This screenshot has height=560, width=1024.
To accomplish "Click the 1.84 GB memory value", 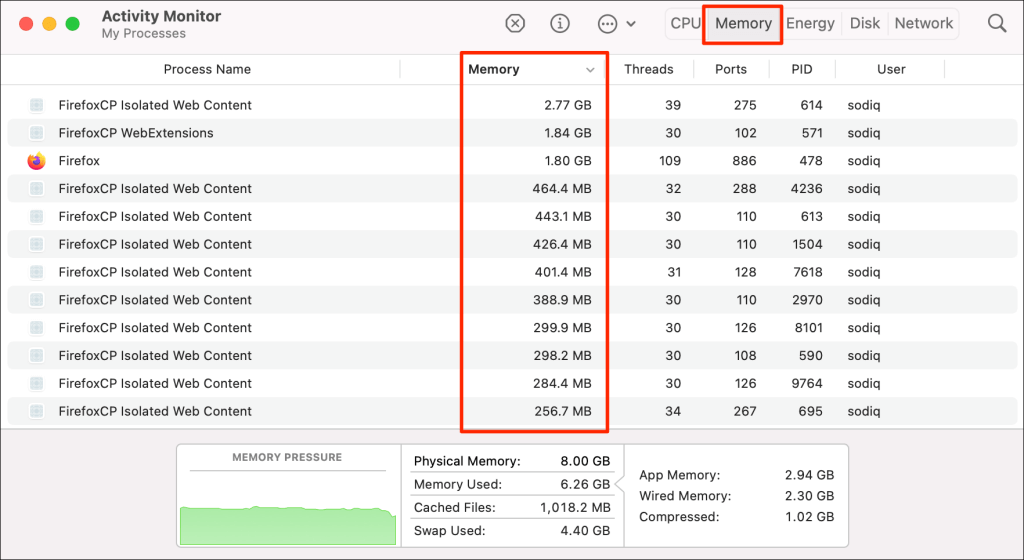I will point(568,133).
